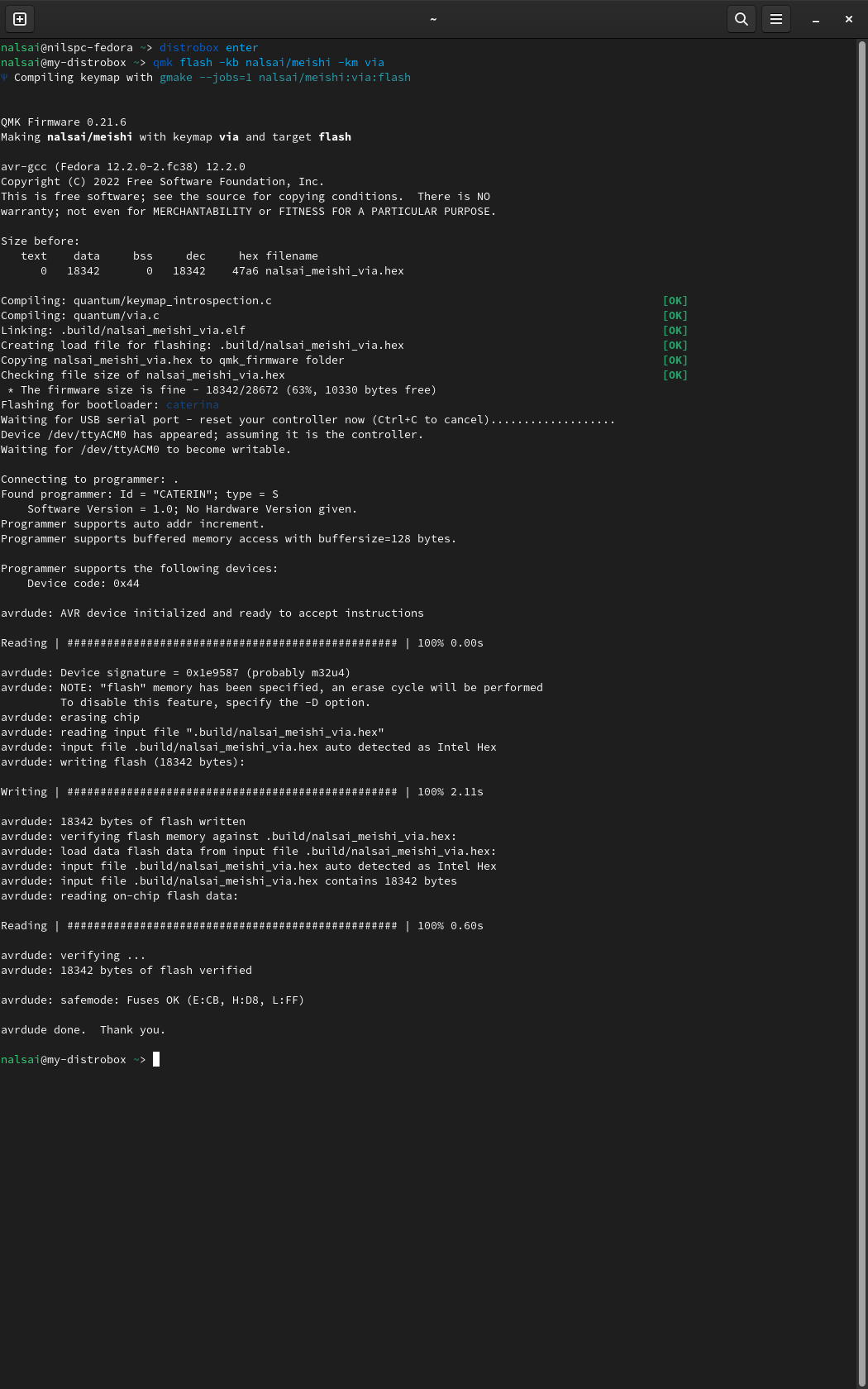The image size is (868, 1389).
Task: Click the safemode Fuses OK line
Action: tap(152, 1000)
